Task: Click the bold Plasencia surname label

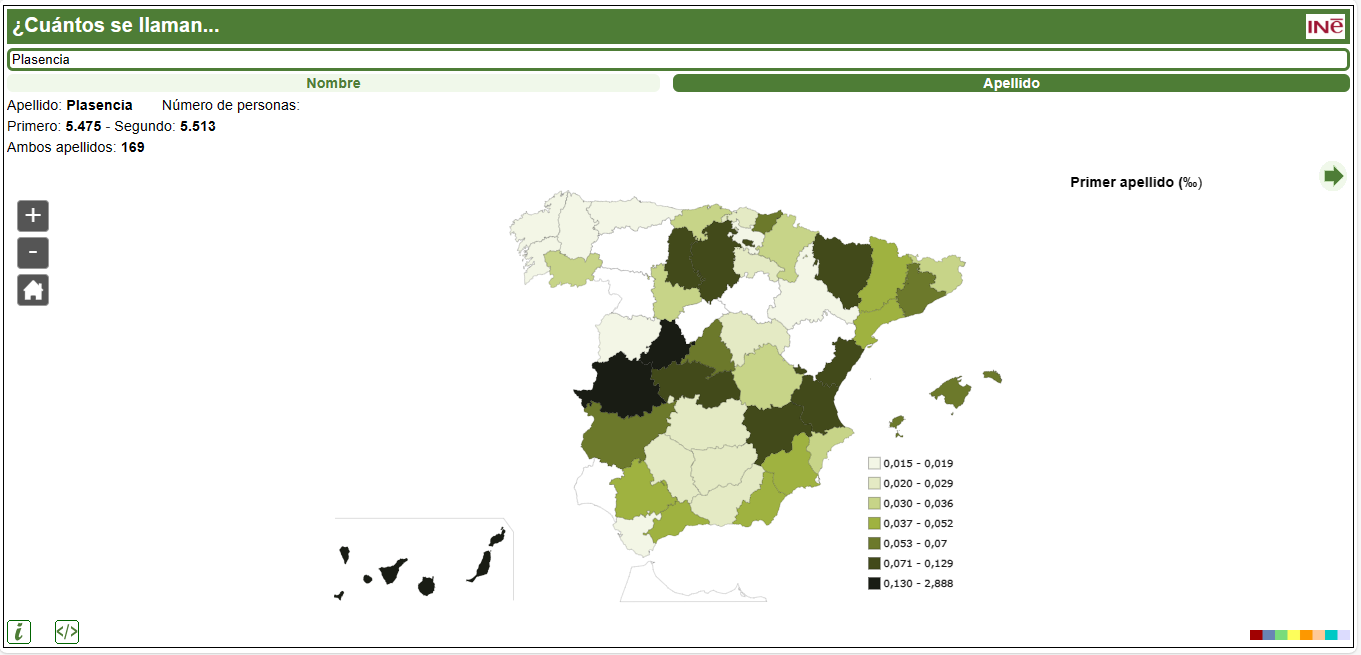Action: pos(99,104)
